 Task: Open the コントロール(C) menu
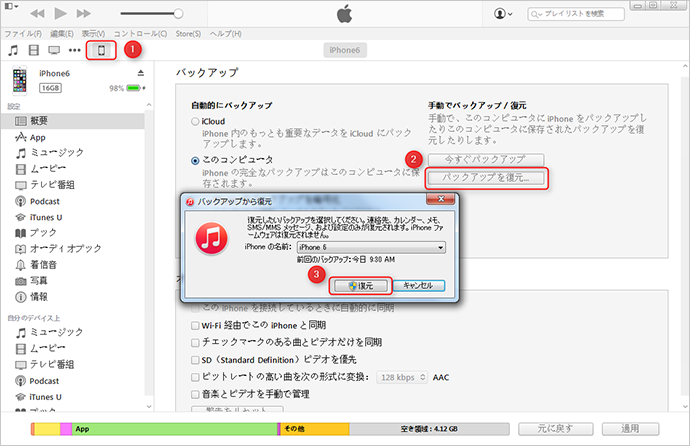[x=140, y=34]
